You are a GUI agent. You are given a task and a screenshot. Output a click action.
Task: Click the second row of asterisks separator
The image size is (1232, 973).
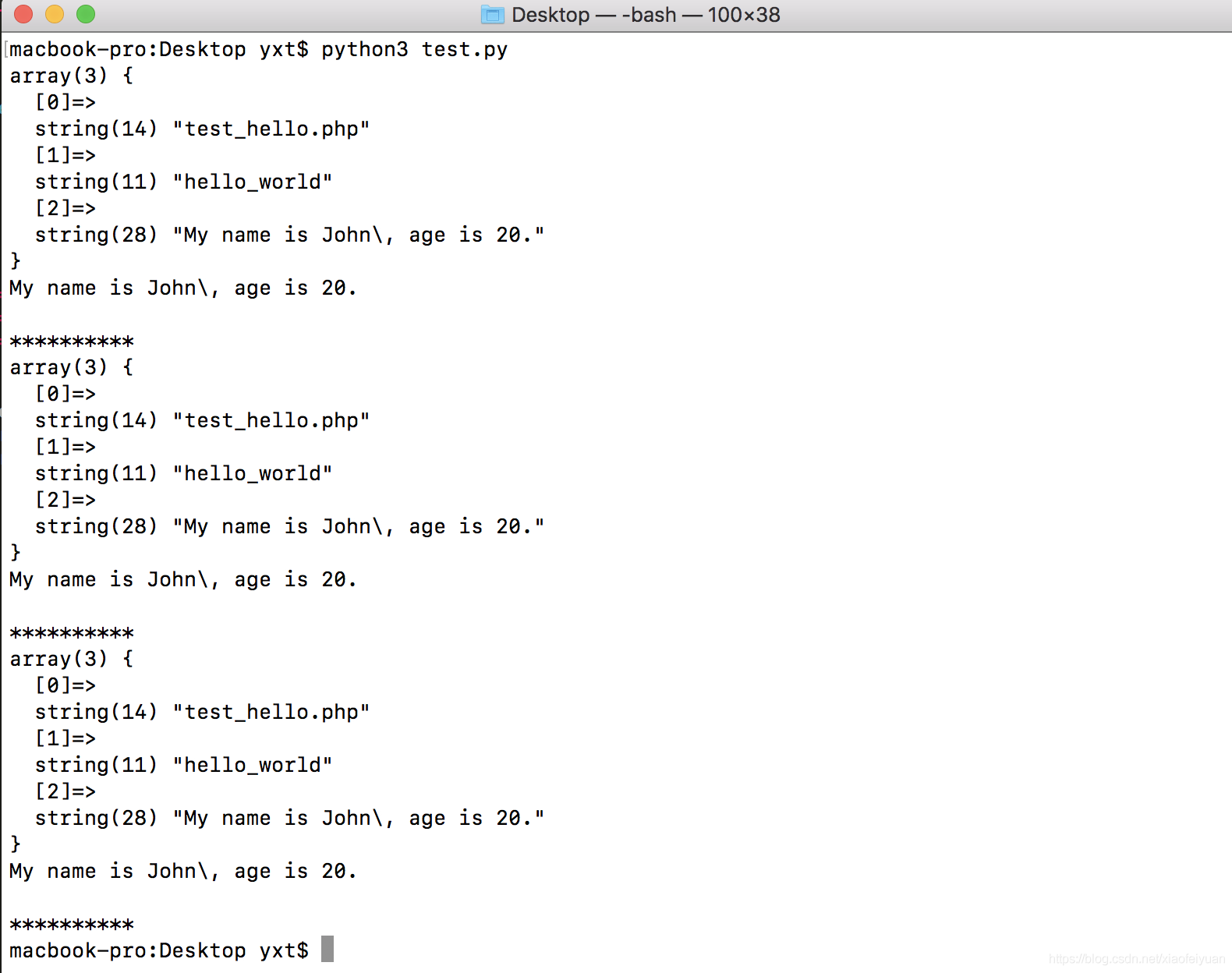pyautogui.click(x=72, y=633)
